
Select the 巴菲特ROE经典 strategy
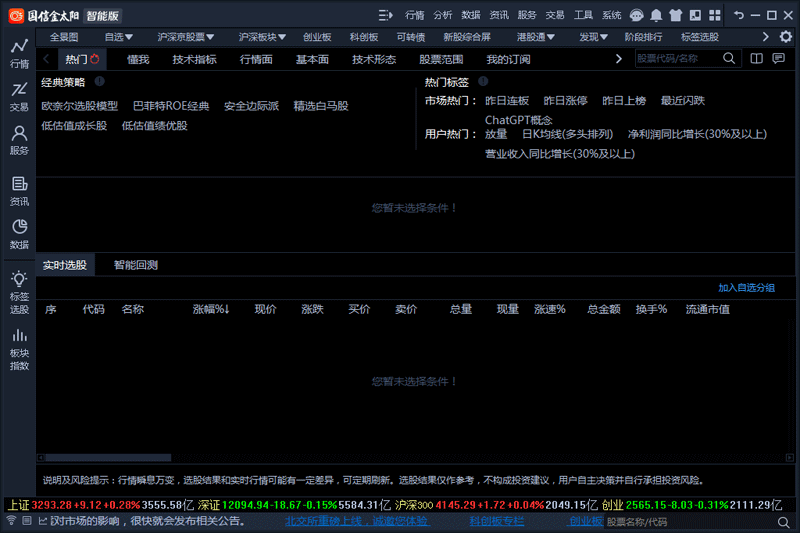171,106
